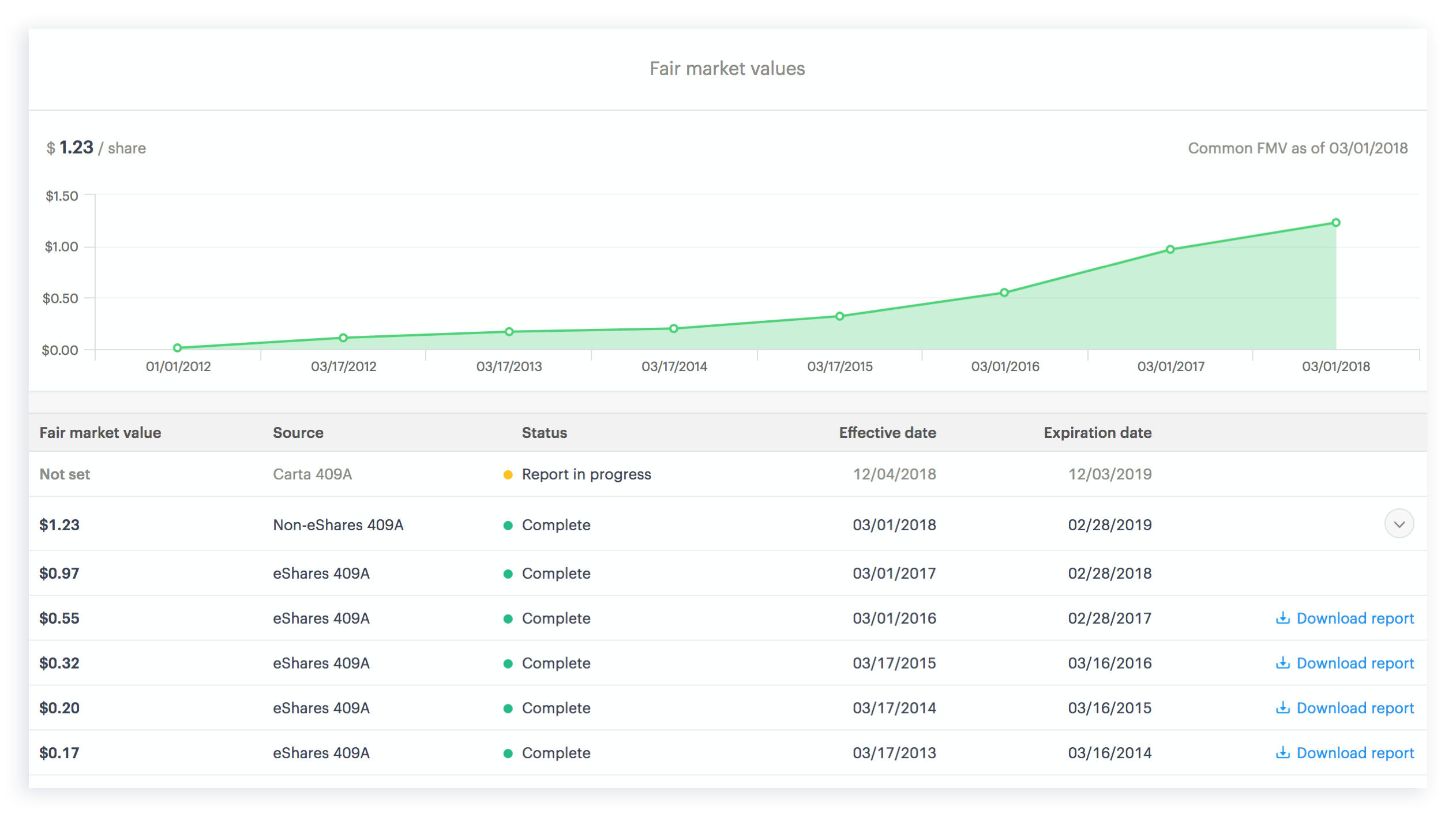Click the 01/01/2012 chart data point
The image size is (1456, 817).
(x=178, y=348)
